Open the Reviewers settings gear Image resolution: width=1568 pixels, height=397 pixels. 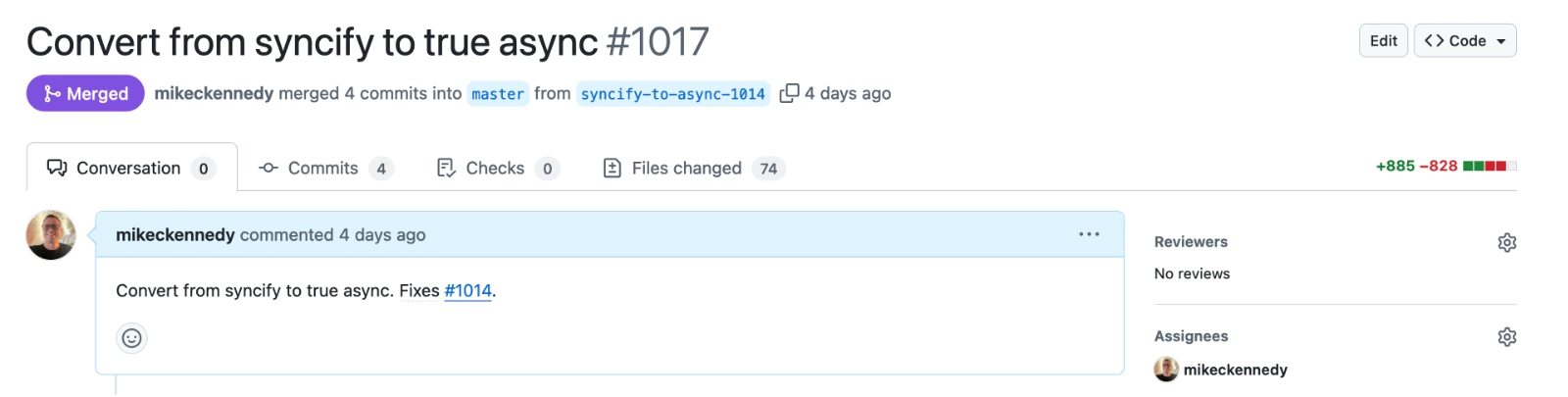click(1506, 242)
